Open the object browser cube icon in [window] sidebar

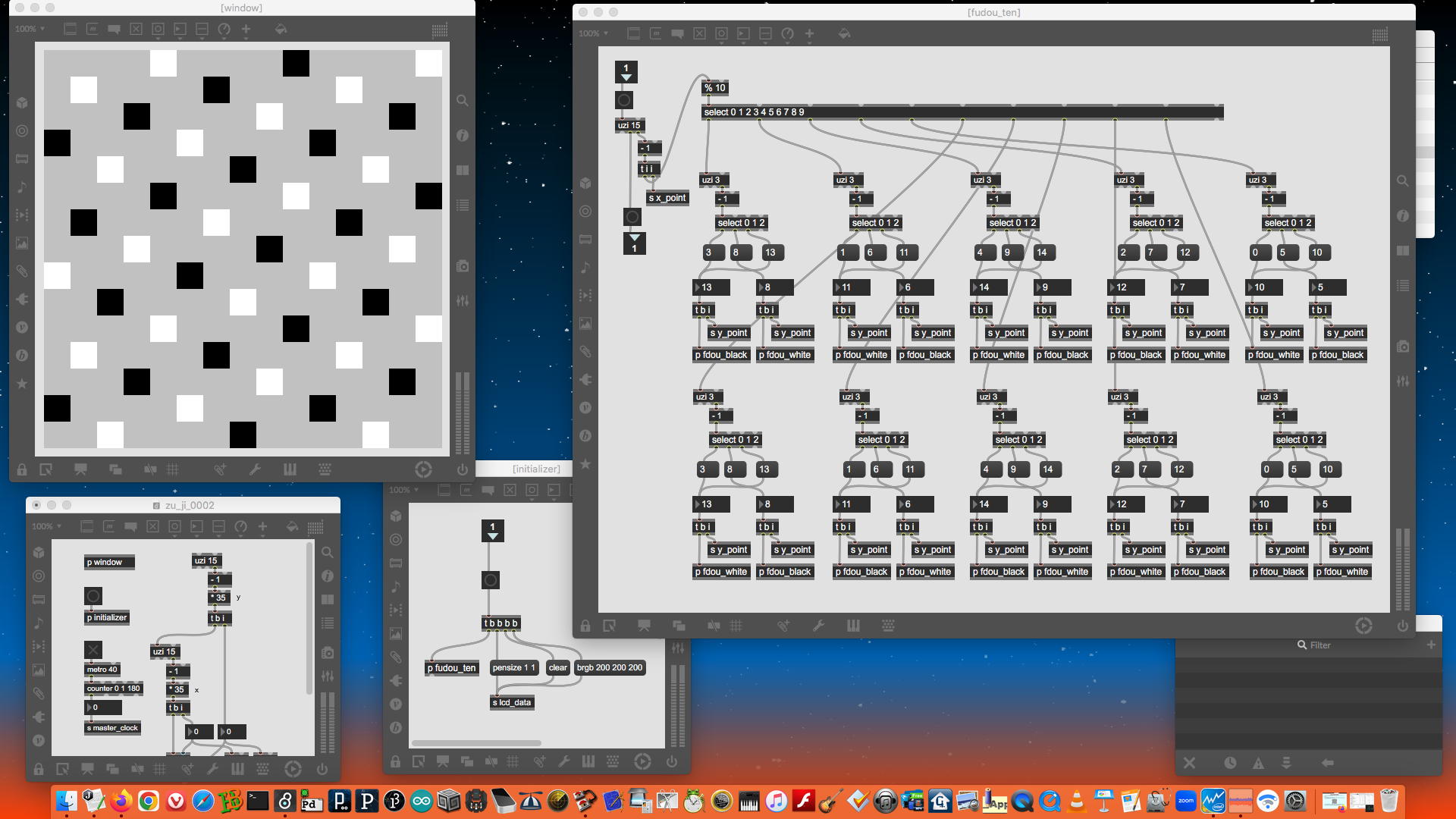coord(22,102)
